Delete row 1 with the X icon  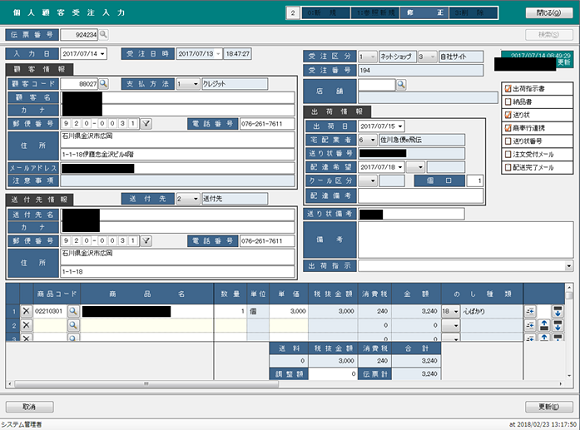(26, 311)
